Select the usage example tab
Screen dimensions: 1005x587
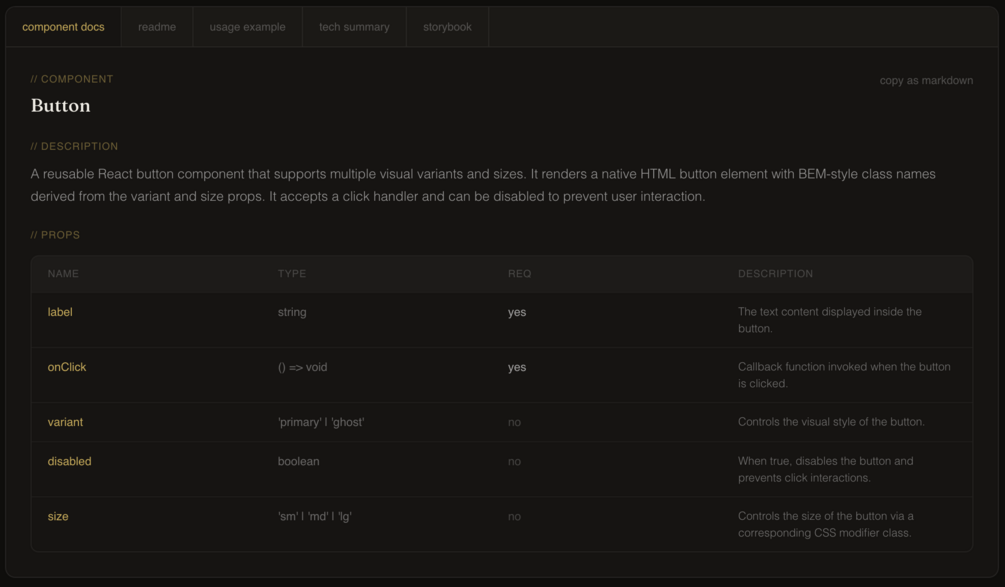[247, 27]
